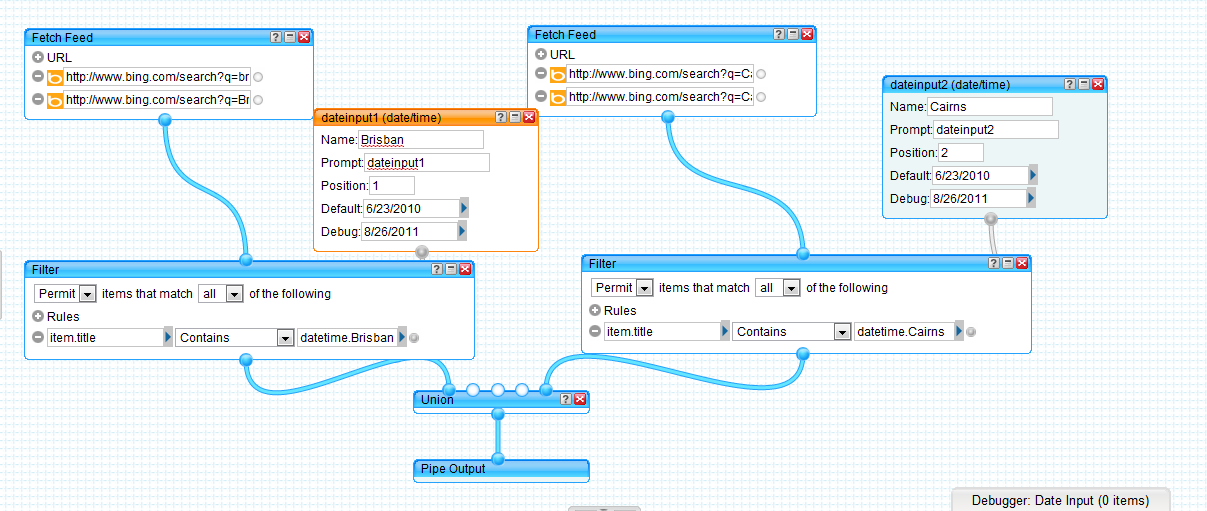This screenshot has height=511, width=1207.
Task: Expand Default date arrow in dateinput2
Action: click(1033, 175)
